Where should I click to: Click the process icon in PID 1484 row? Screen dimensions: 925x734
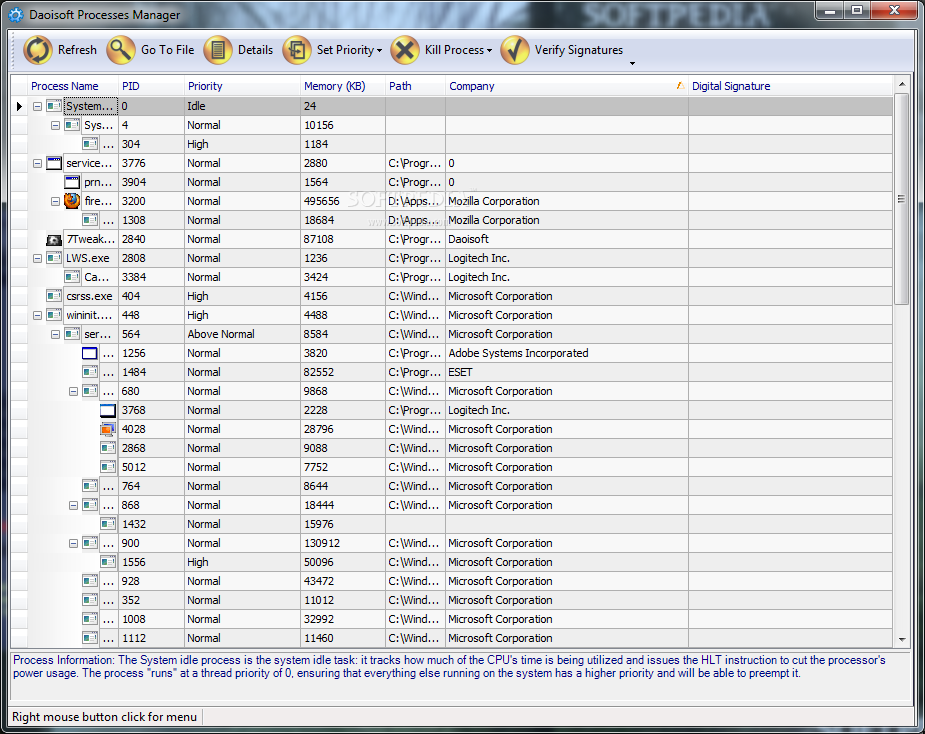(x=90, y=372)
